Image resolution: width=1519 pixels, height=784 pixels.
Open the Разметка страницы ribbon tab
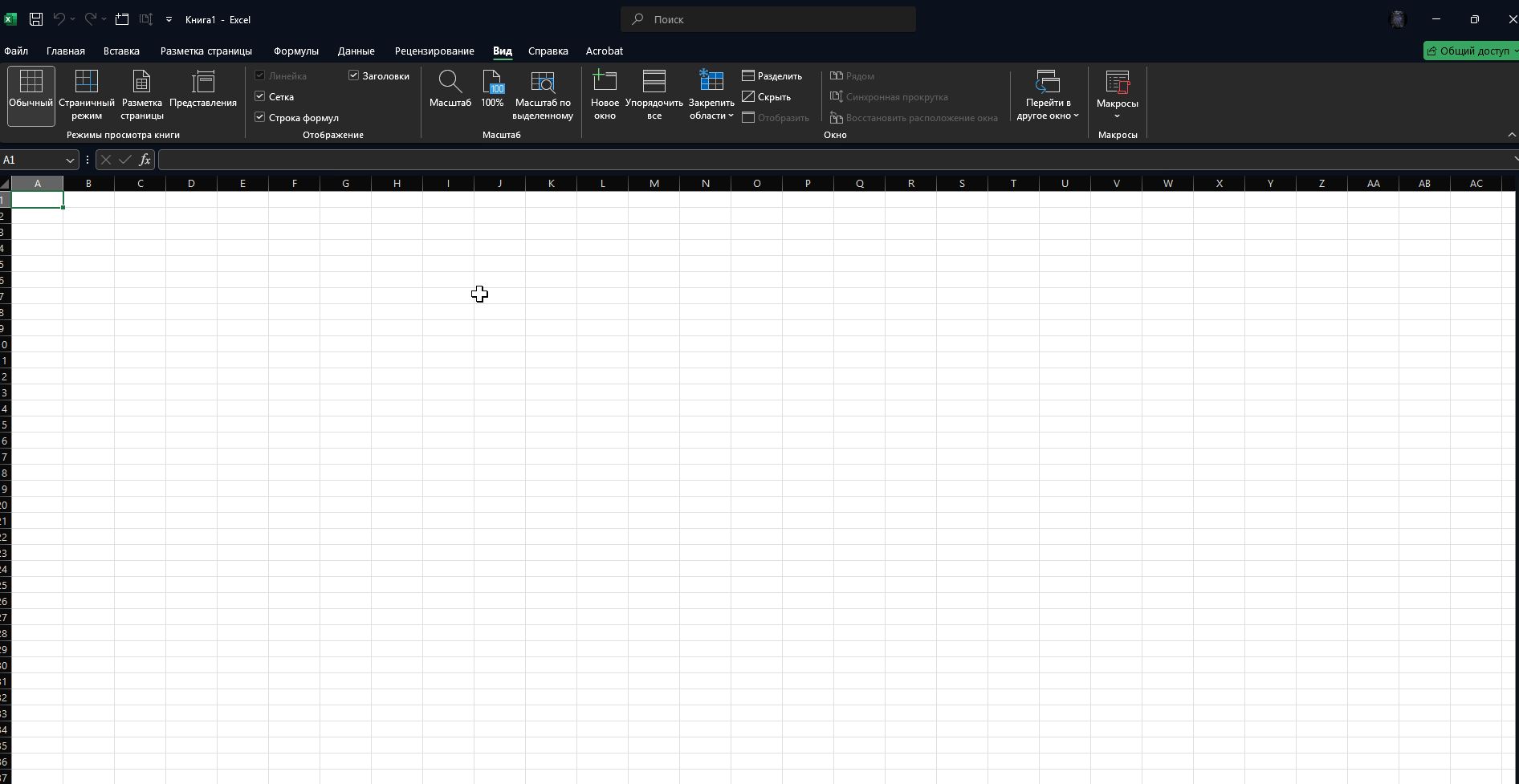(x=206, y=51)
